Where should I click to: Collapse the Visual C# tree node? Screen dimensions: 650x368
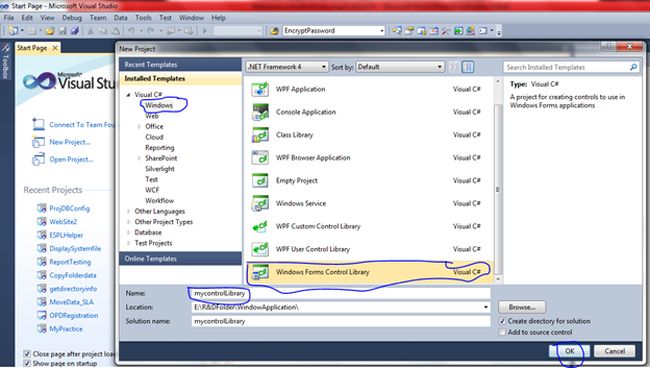tap(128, 95)
